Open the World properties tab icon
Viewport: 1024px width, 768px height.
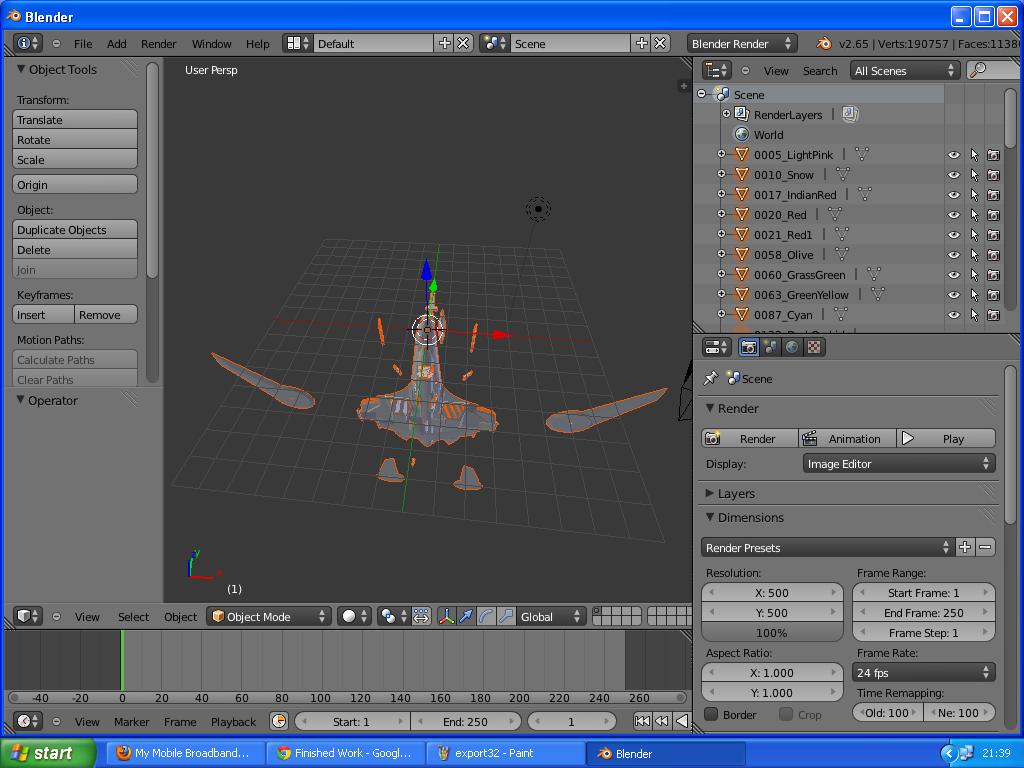click(x=792, y=347)
